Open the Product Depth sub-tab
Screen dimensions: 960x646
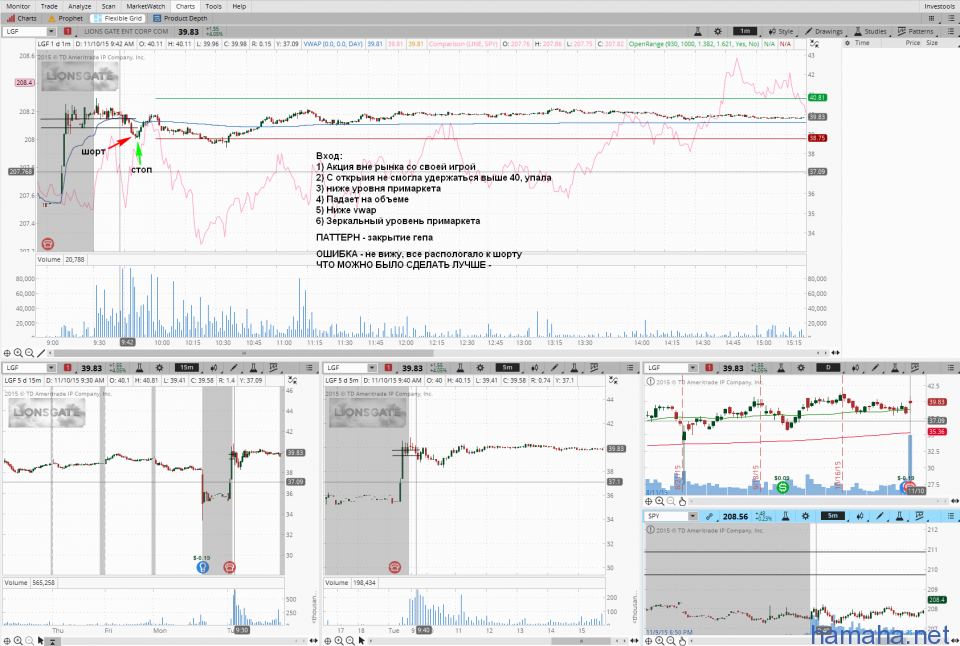(180, 18)
